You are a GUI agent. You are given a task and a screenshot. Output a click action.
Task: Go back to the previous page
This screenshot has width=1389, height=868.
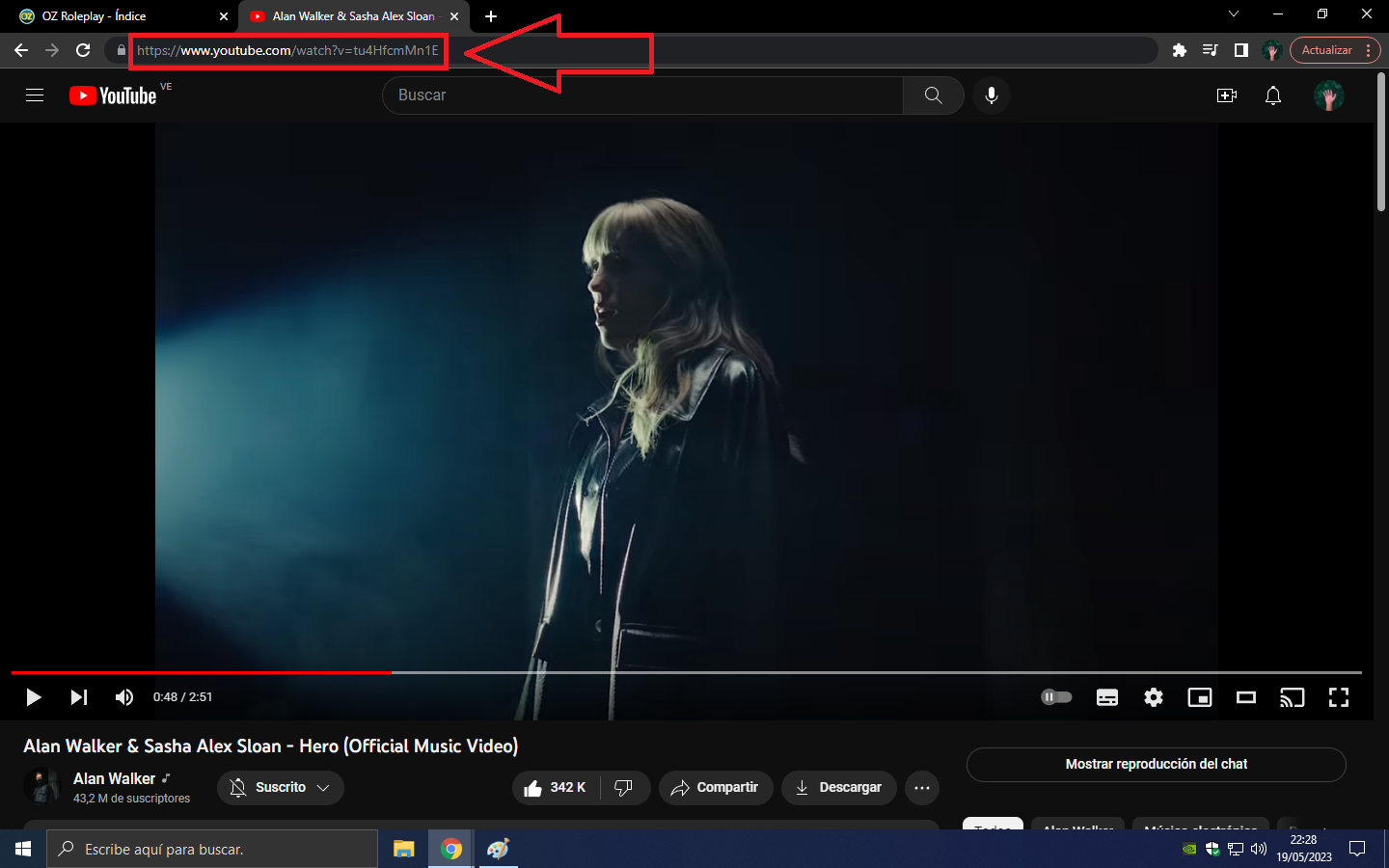click(x=21, y=50)
